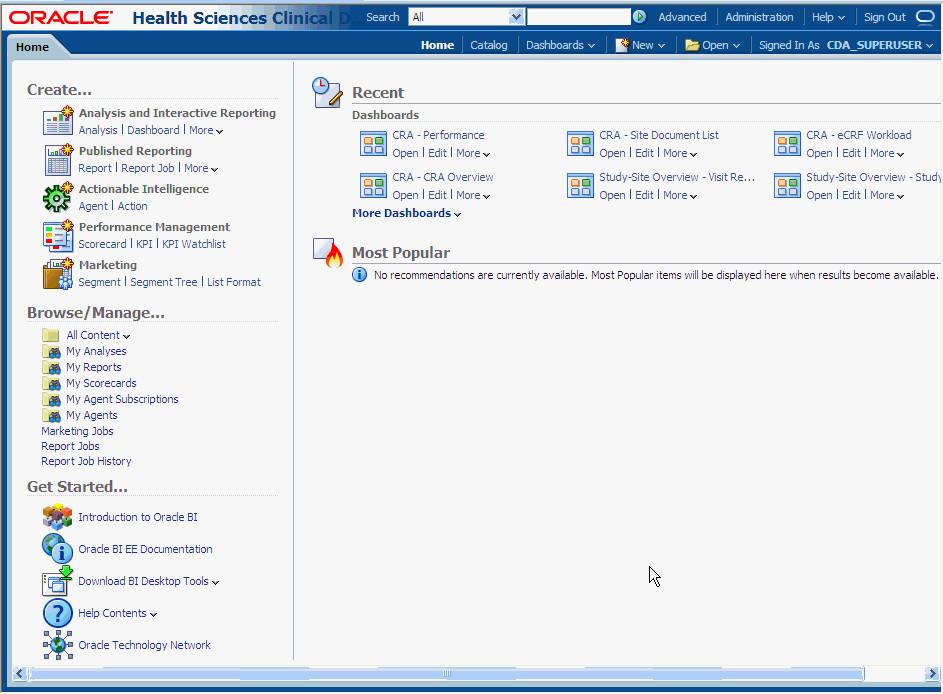
Task: Expand the More Dashboards list
Action: (x=407, y=213)
